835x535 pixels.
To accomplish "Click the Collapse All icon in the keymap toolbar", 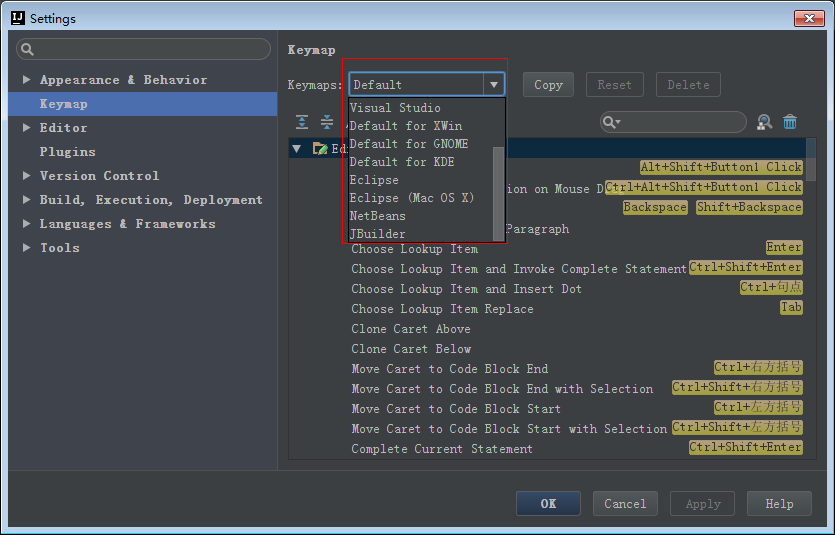I will tap(327, 122).
